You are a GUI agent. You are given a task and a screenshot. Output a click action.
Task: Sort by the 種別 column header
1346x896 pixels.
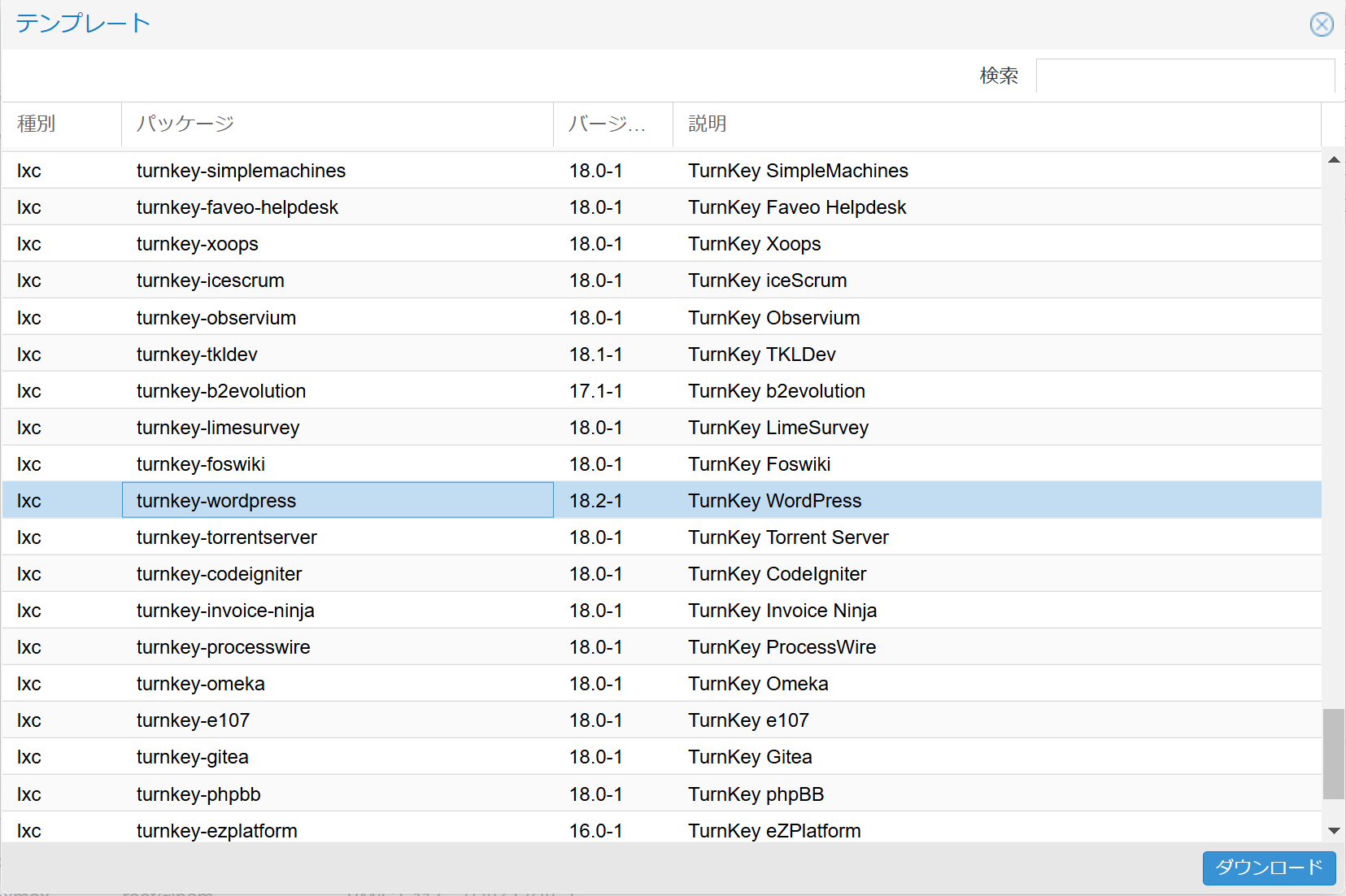(62, 124)
